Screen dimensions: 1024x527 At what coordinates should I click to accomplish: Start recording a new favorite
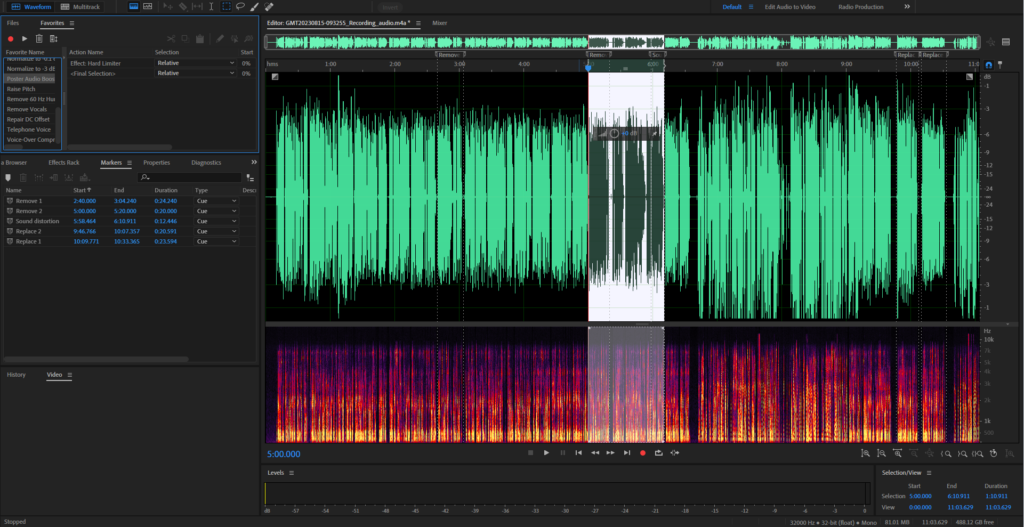10,39
